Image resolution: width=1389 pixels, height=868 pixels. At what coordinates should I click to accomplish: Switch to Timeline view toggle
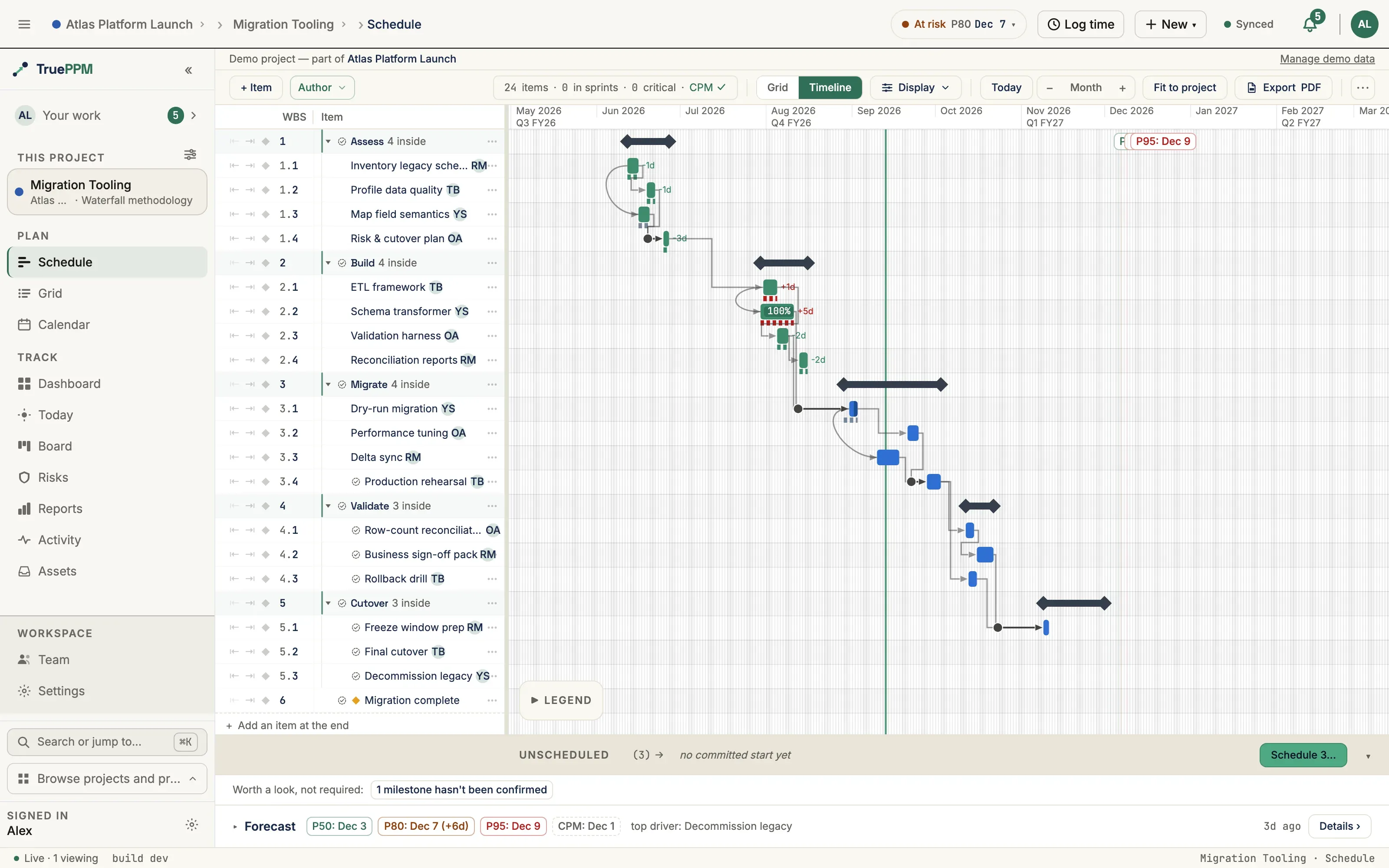click(830, 88)
